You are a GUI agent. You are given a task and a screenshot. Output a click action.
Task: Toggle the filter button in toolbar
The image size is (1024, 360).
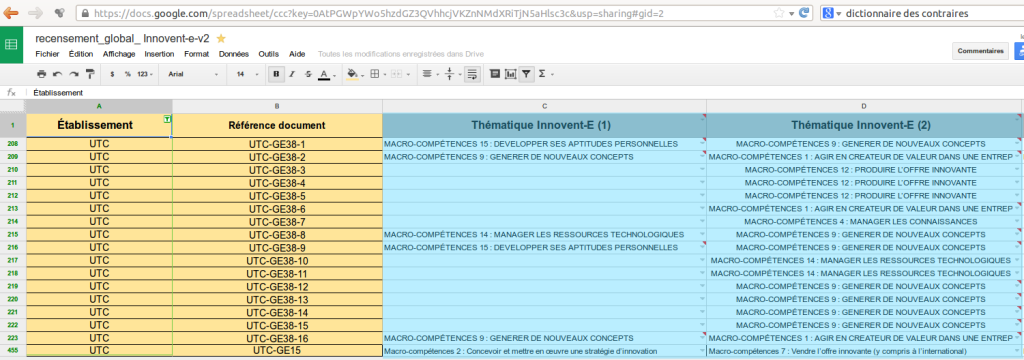[526, 74]
